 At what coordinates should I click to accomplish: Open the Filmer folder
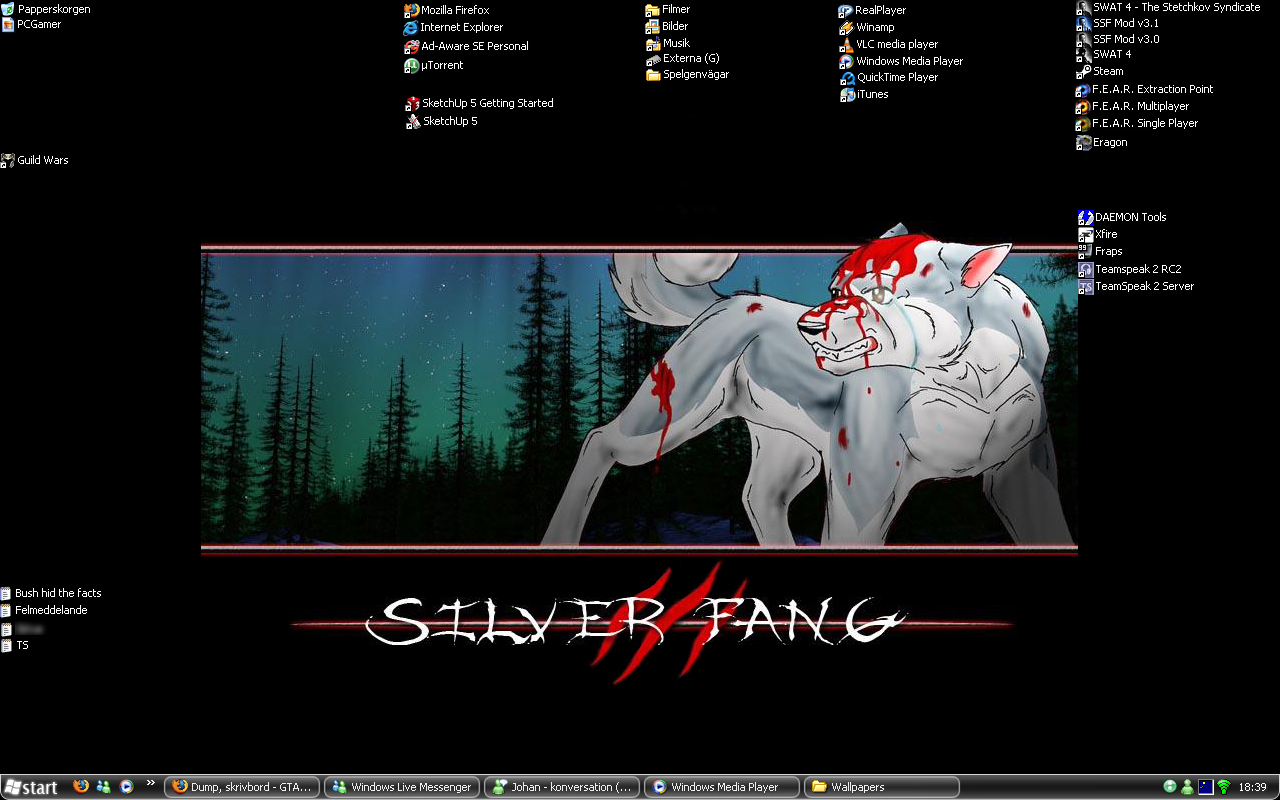[668, 9]
